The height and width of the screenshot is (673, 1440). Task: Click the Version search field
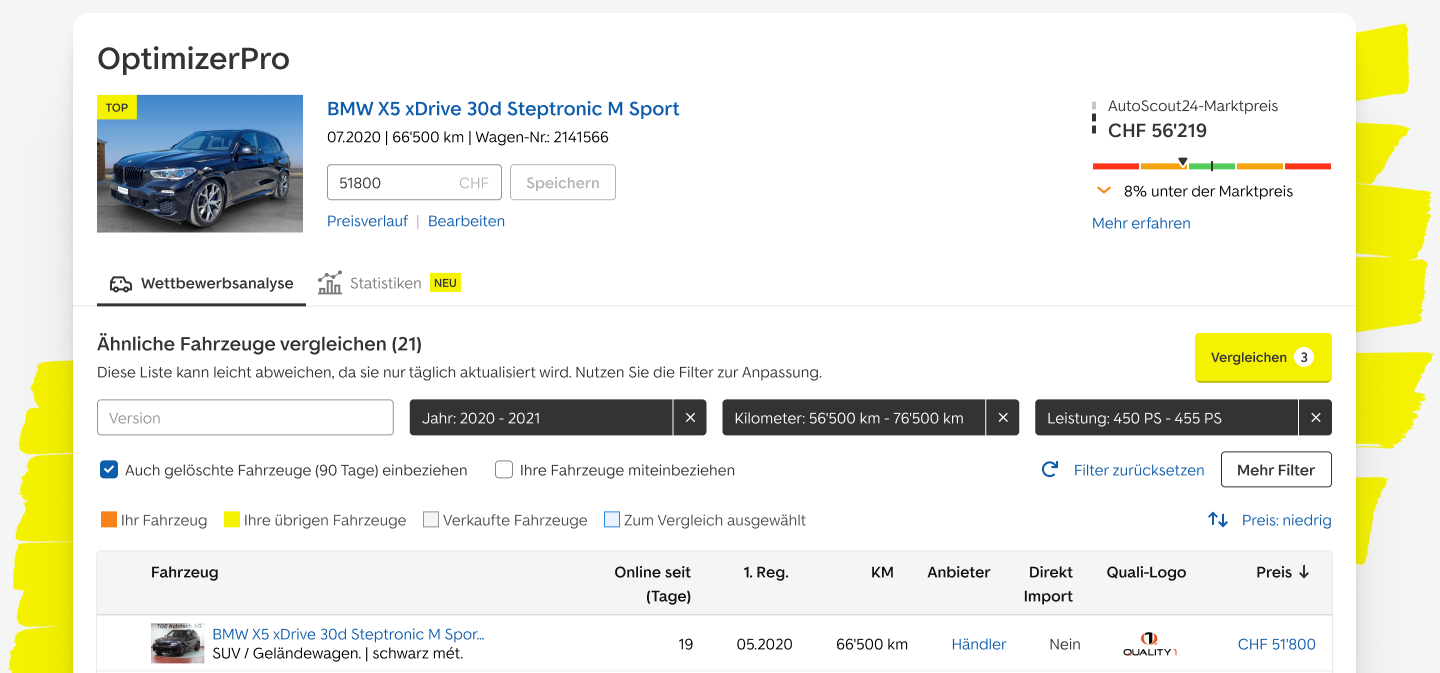point(245,418)
